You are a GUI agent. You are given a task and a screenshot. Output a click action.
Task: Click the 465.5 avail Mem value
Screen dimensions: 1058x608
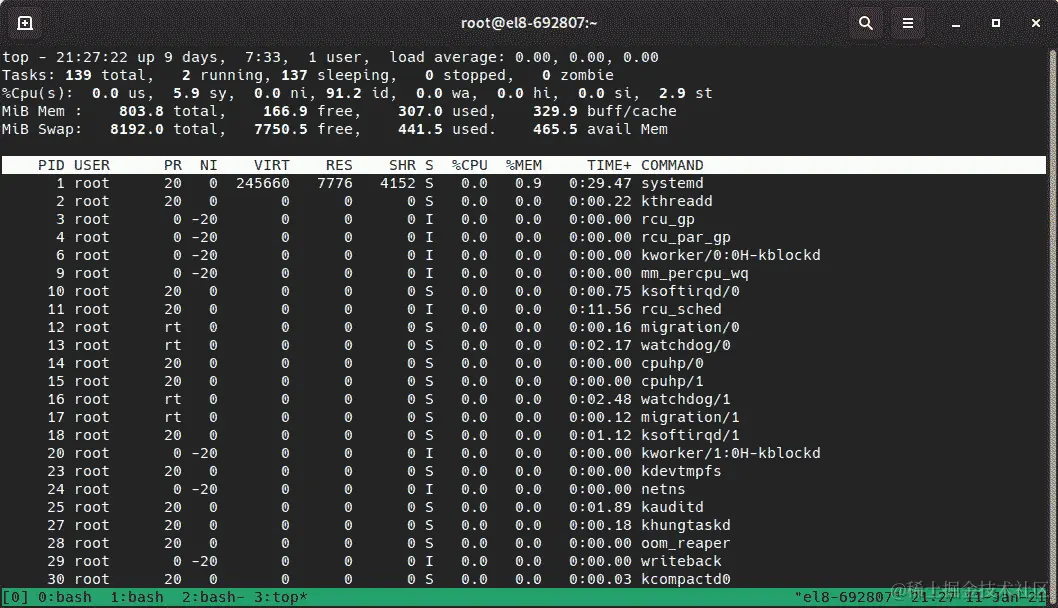pos(601,129)
